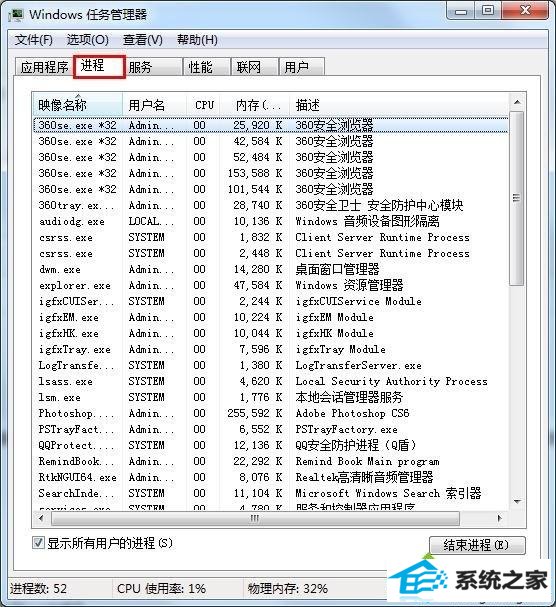Click the scroll up arrow of process list
This screenshot has height=607, width=556.
point(517,103)
